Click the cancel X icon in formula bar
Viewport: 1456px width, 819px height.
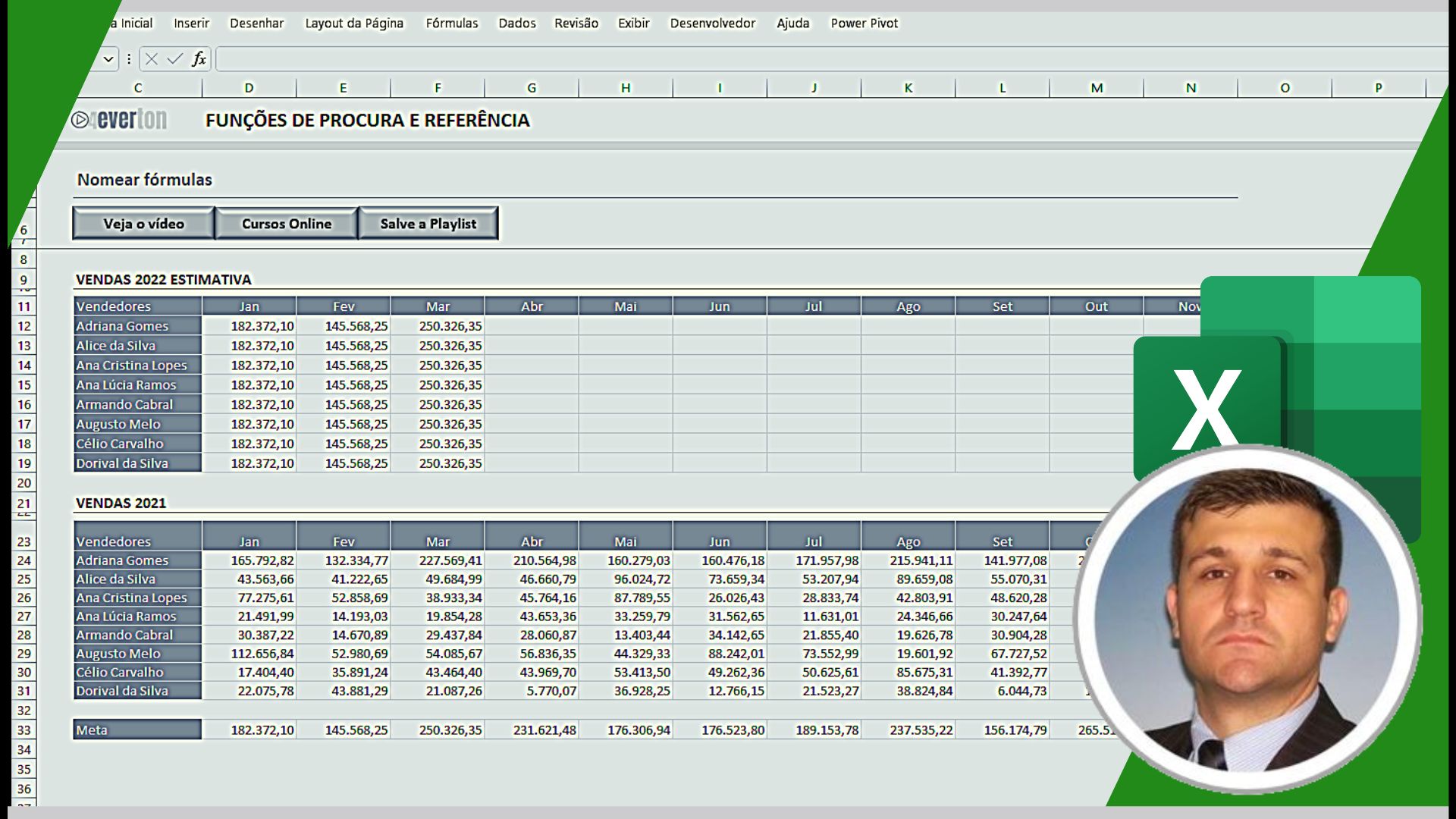150,59
